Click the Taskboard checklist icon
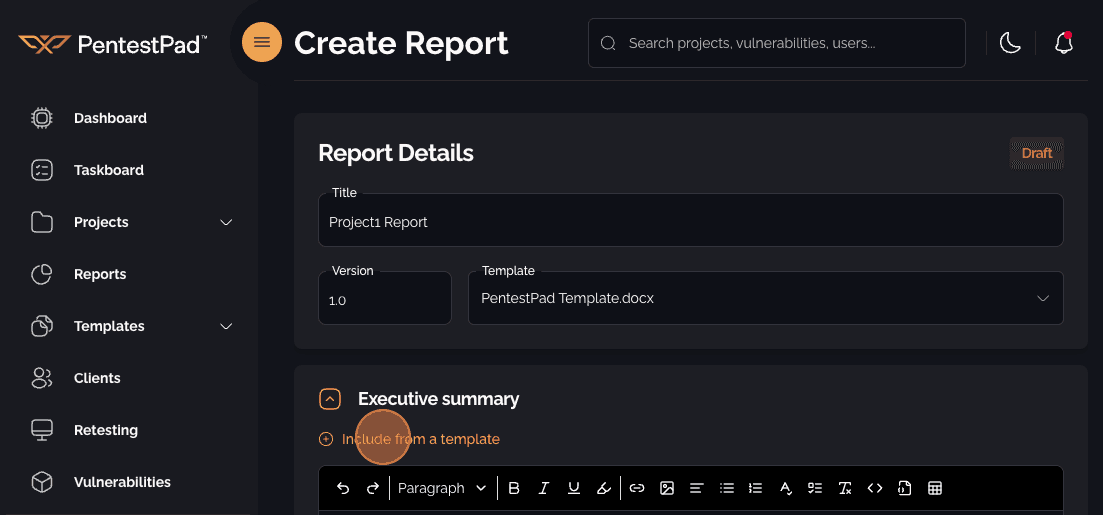The image size is (1103, 515). pos(42,170)
